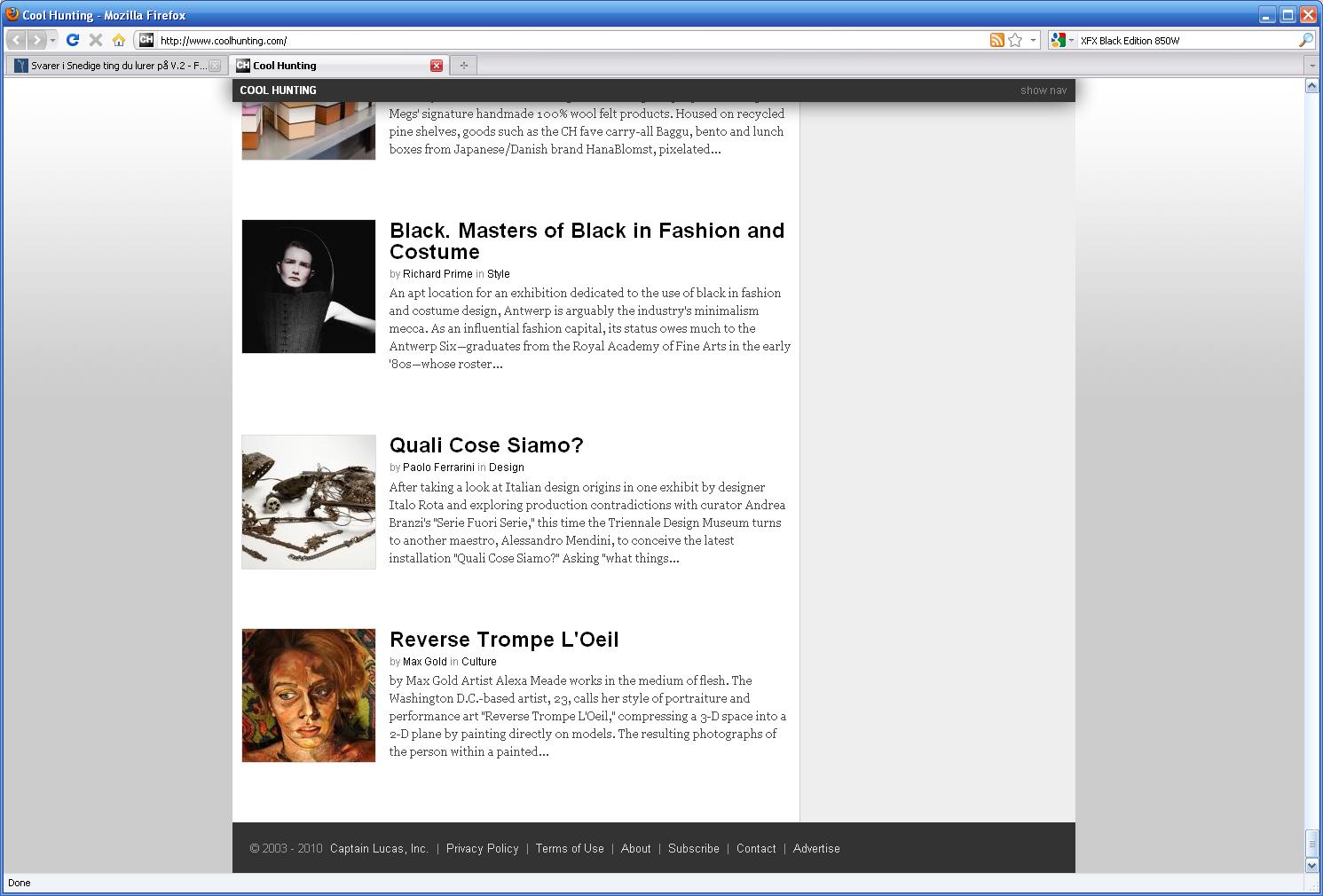1323x896 pixels.
Task: Switch to the Svarer i Snedige ting tab
Action: pos(115,66)
